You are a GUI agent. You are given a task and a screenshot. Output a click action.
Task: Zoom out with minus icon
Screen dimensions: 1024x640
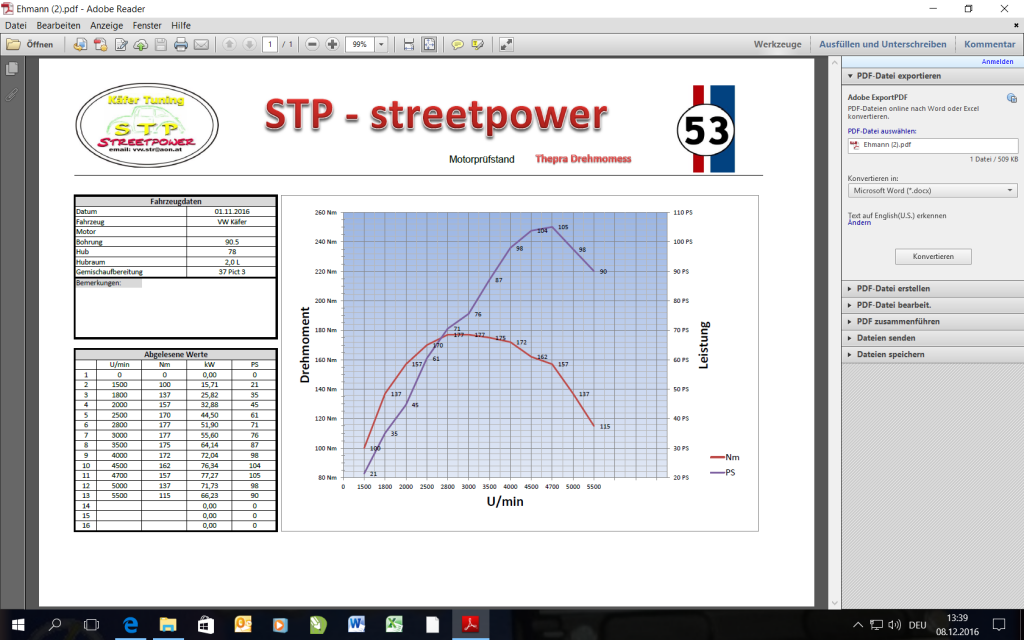tap(312, 44)
